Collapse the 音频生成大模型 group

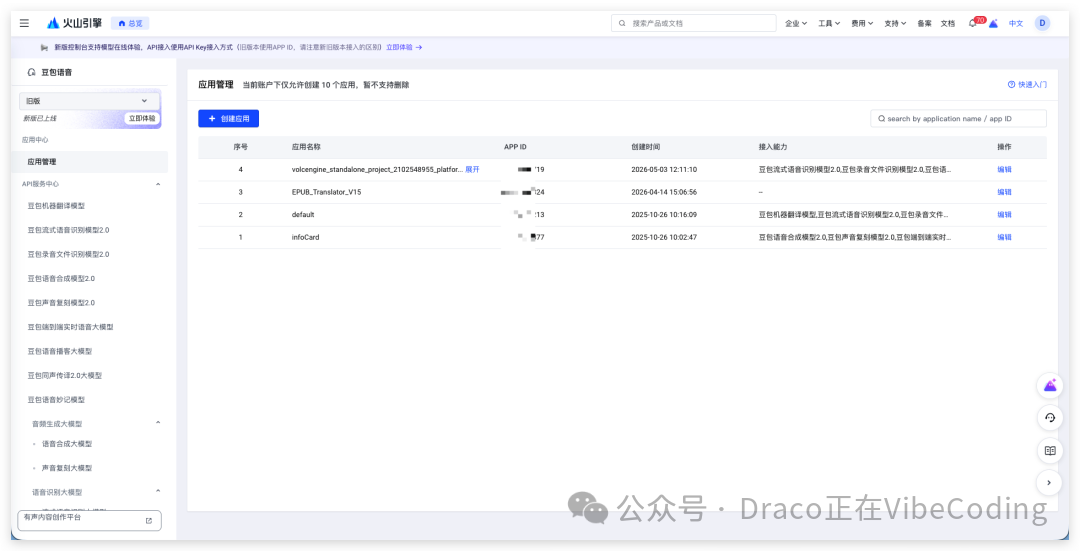tap(158, 423)
